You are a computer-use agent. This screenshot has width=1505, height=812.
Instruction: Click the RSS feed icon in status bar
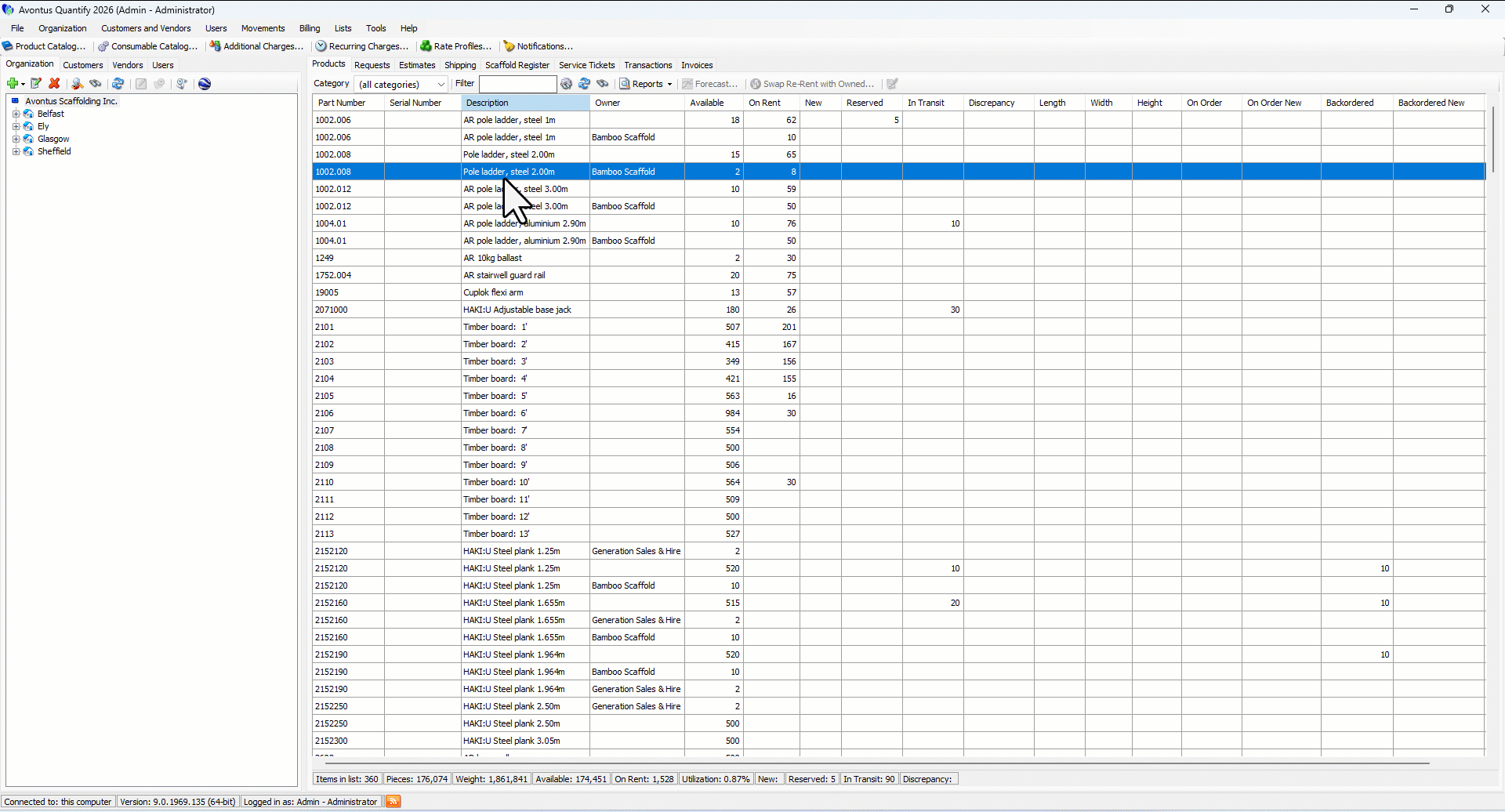tap(393, 801)
